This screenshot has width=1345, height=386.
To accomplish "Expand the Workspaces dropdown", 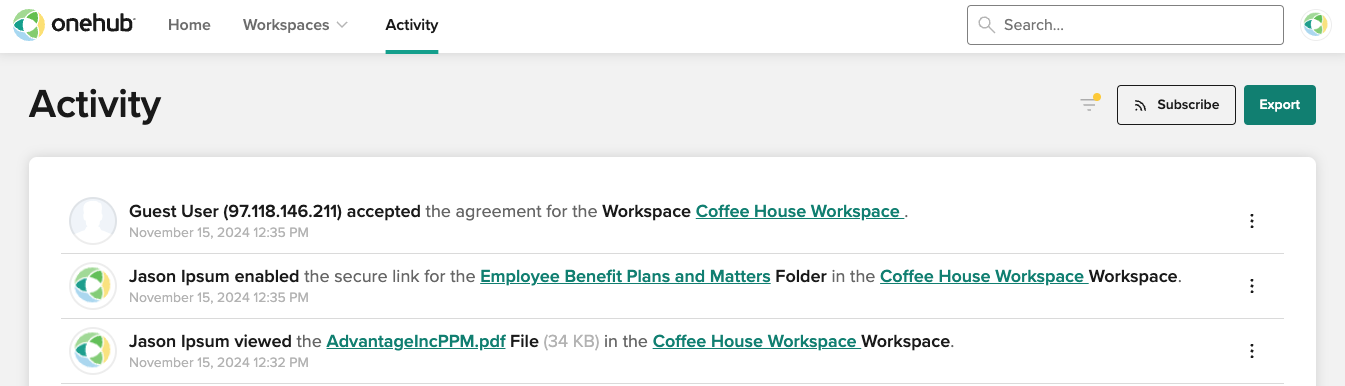I will pos(295,25).
